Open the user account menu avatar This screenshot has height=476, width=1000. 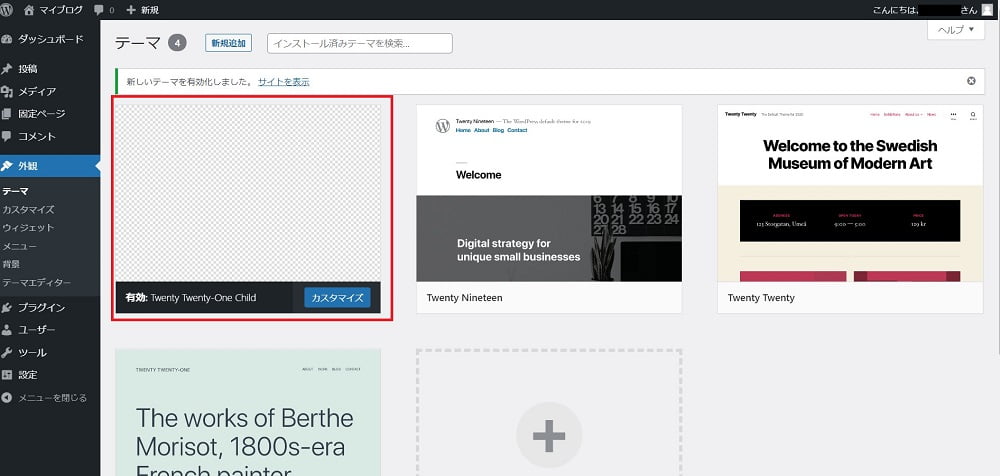tap(987, 9)
